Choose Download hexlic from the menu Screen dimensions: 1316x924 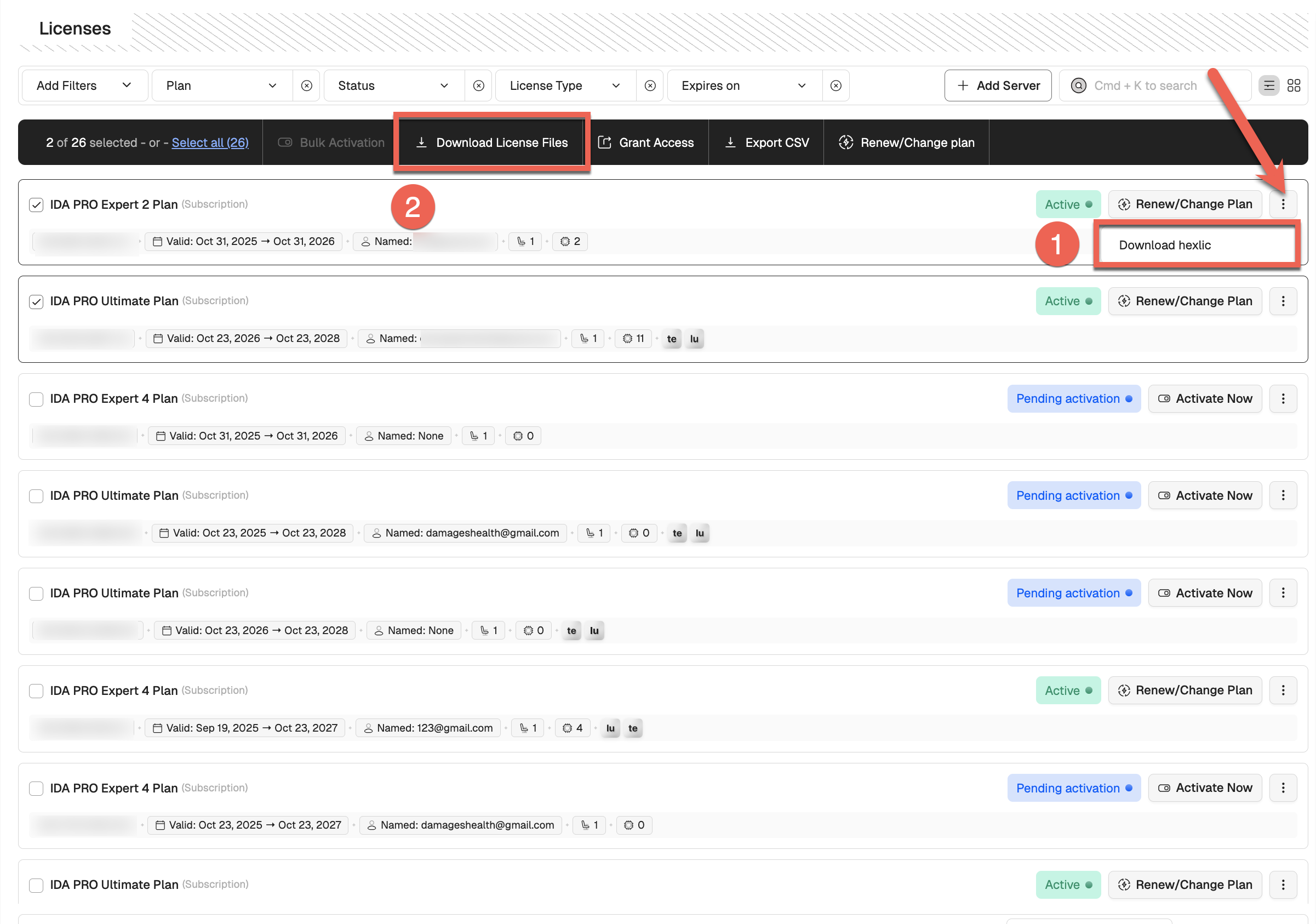tap(1165, 245)
